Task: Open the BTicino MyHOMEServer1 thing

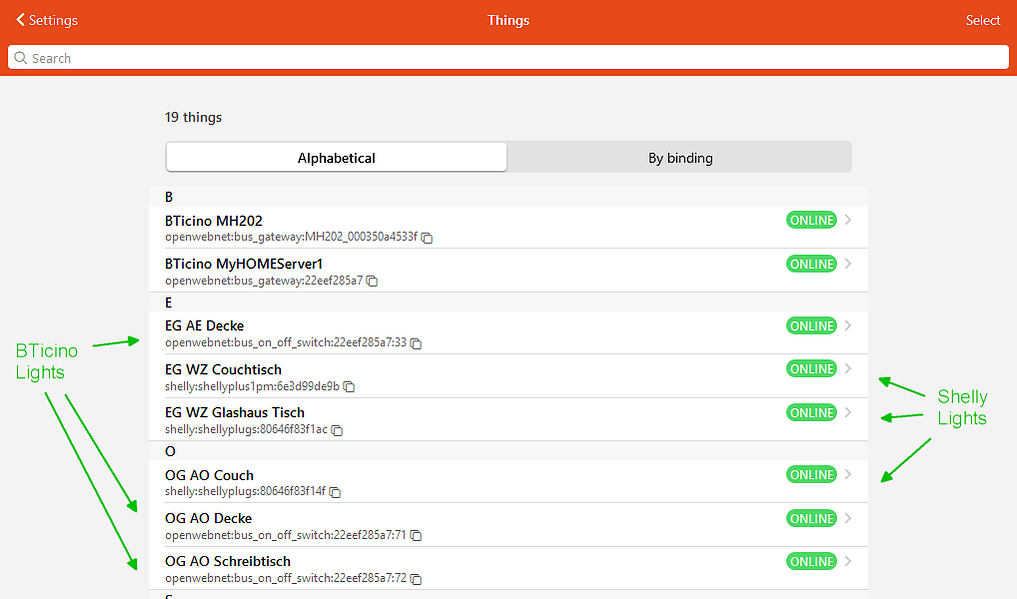Action: click(x=508, y=271)
